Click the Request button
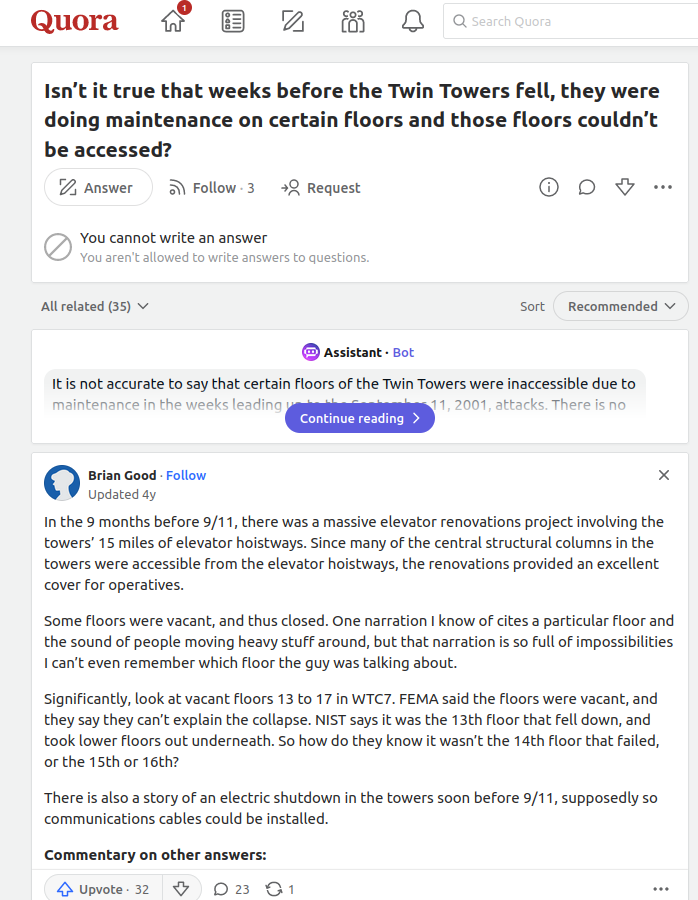Viewport: 698px width, 900px height. tap(320, 188)
